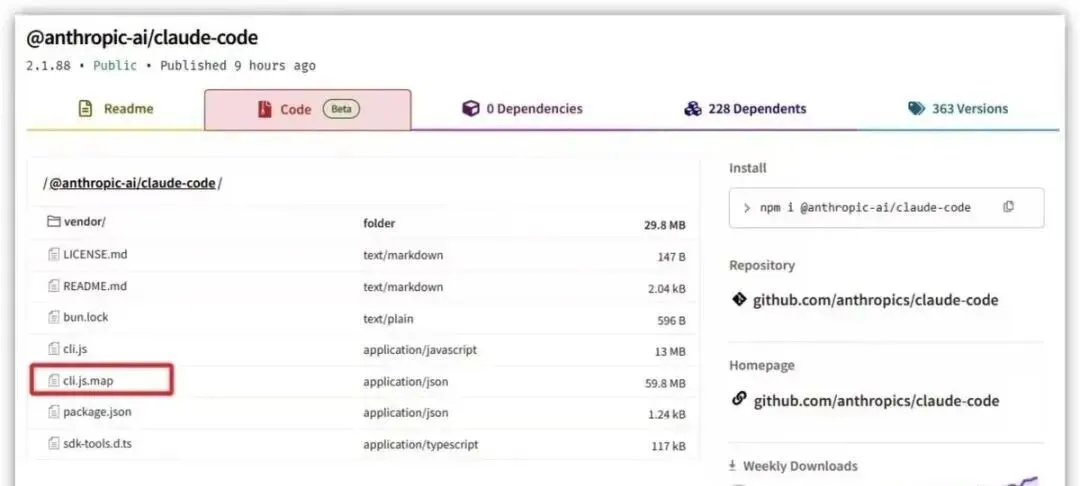Click the Public label
This screenshot has height=486, width=1080.
(x=115, y=66)
